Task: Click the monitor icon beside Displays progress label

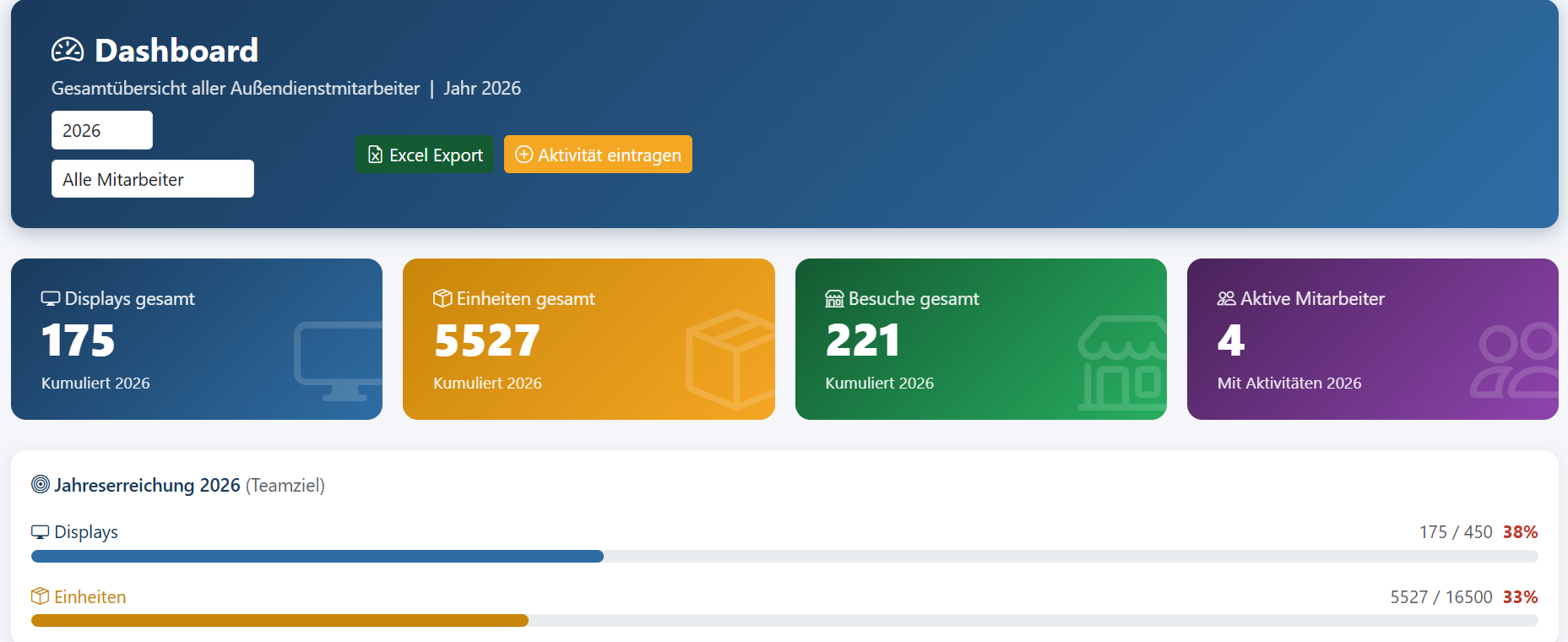Action: [x=41, y=532]
